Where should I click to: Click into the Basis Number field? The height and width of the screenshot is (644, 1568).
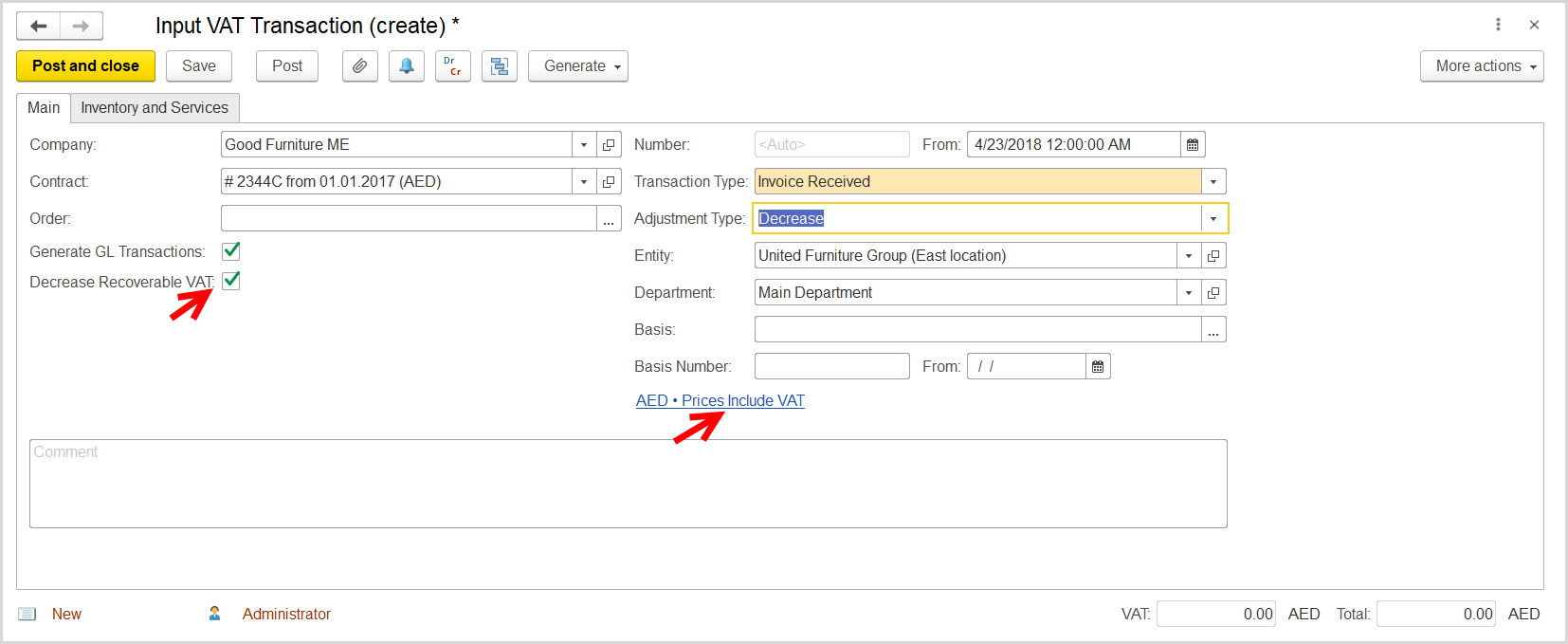click(x=832, y=367)
